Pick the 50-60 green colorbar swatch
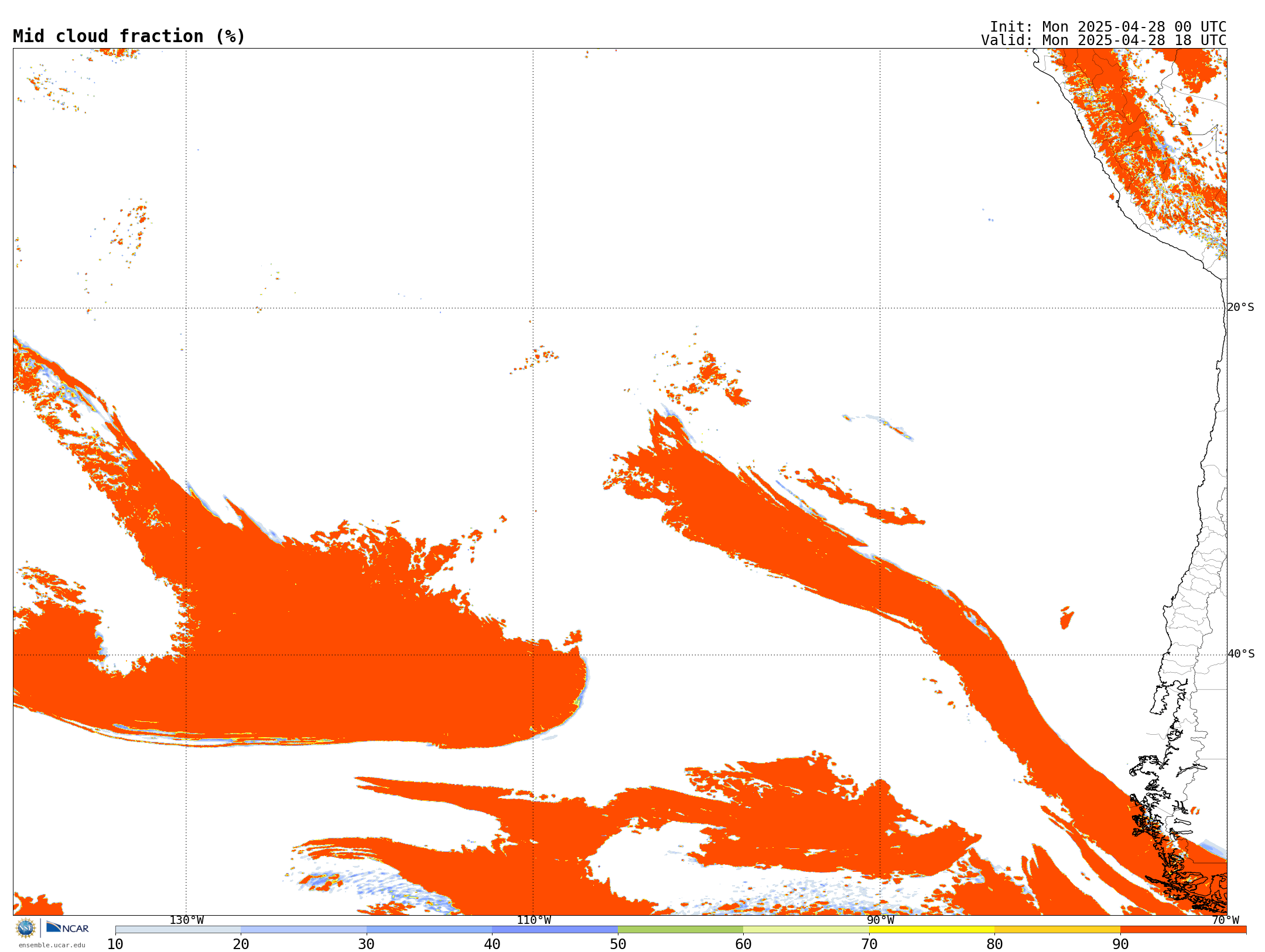 pos(681,930)
